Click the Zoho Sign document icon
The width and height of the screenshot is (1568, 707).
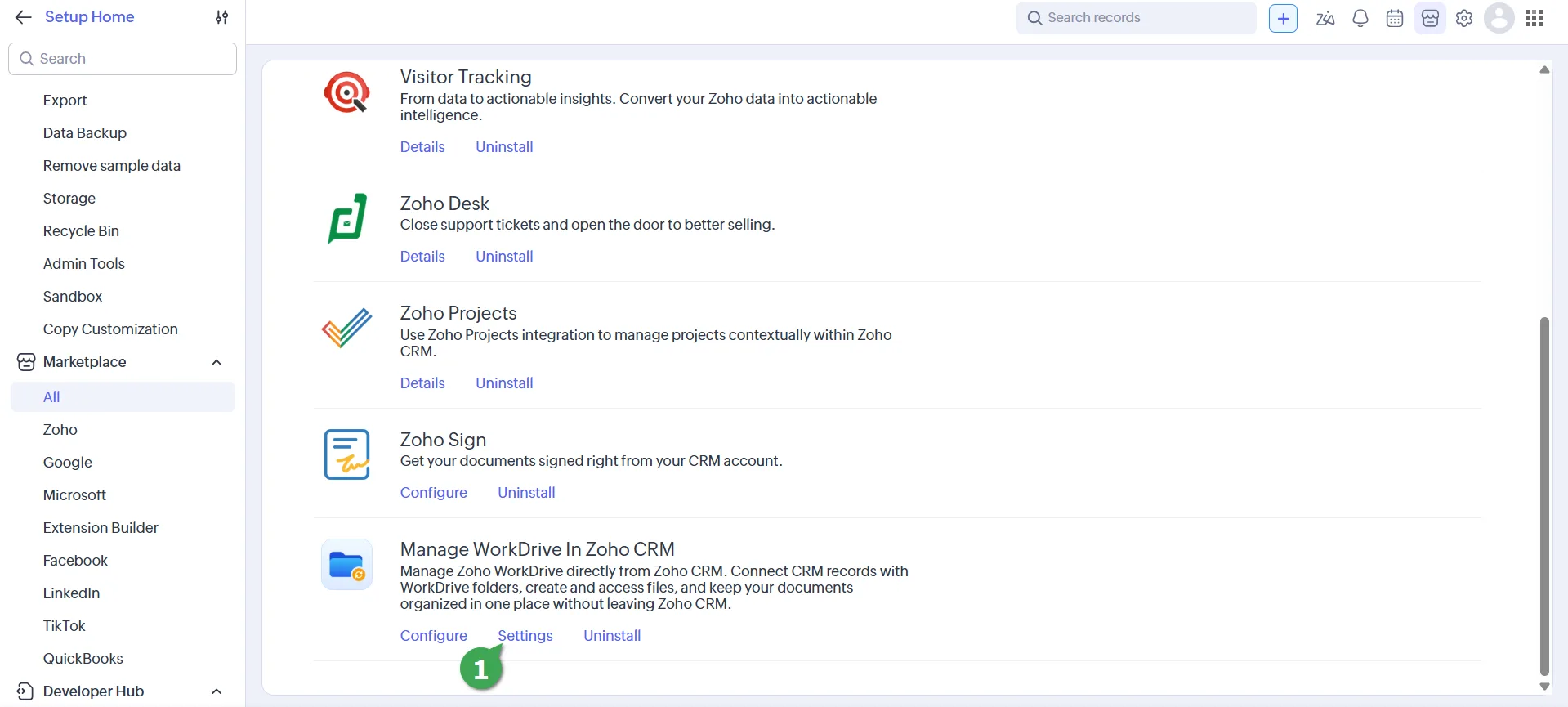click(346, 454)
